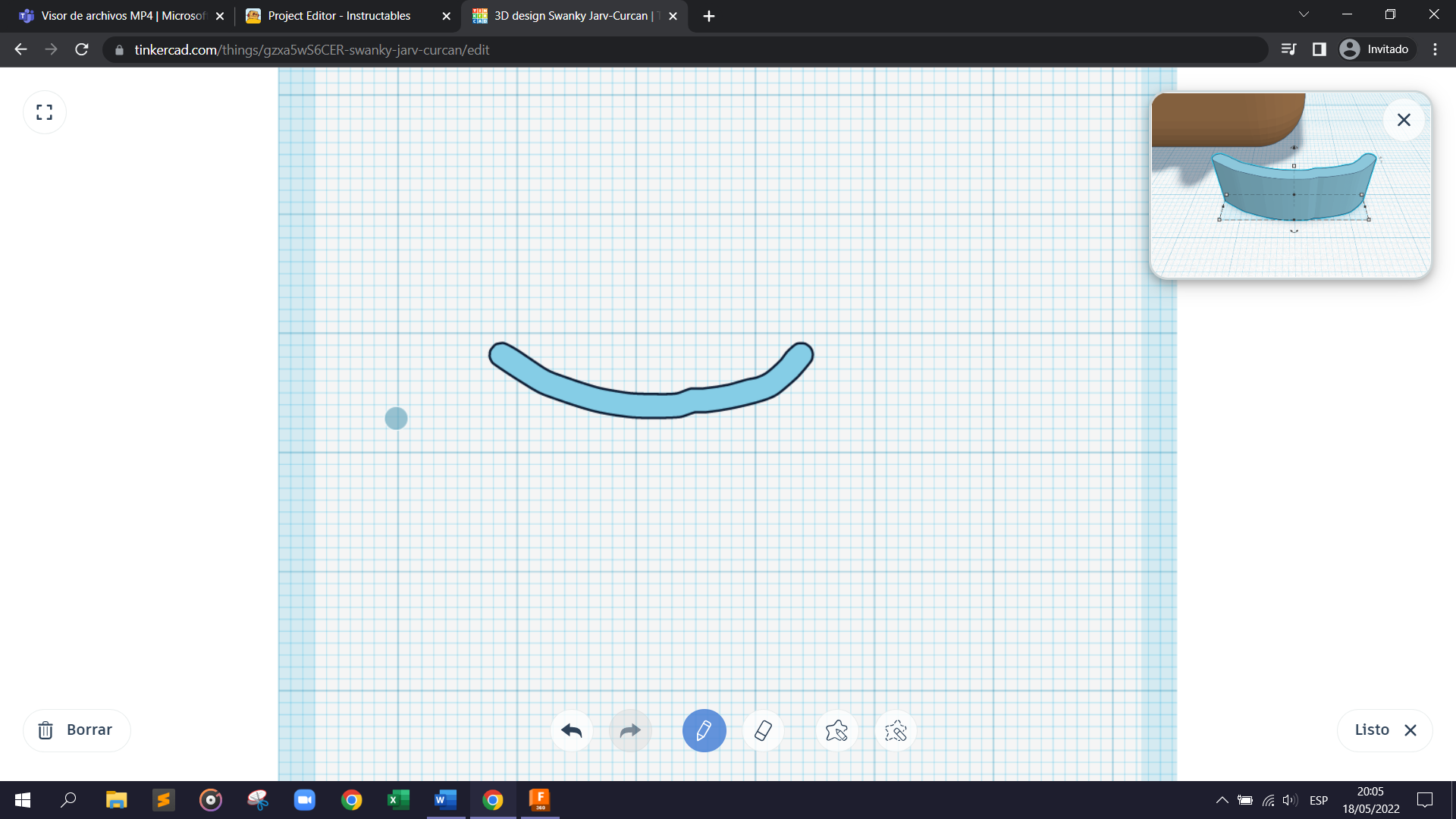Reload the Tinkercad page
This screenshot has width=1456, height=819.
tap(82, 49)
